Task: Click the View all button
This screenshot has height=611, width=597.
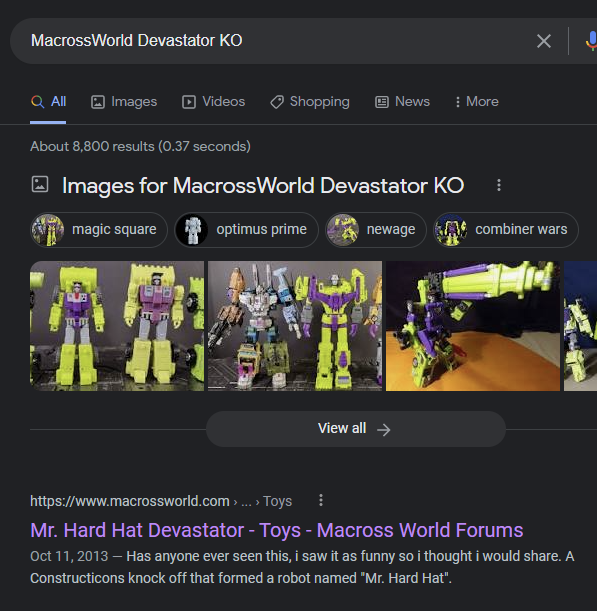Action: coord(356,429)
